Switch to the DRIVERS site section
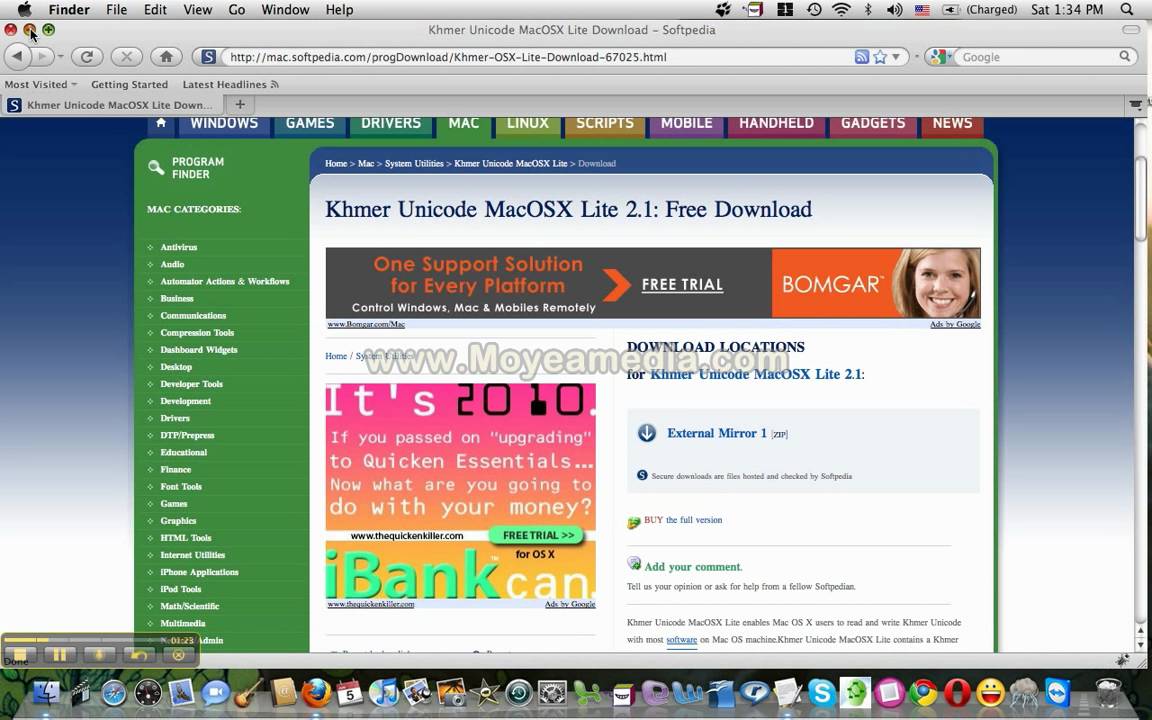The image size is (1152, 720). 390,123
